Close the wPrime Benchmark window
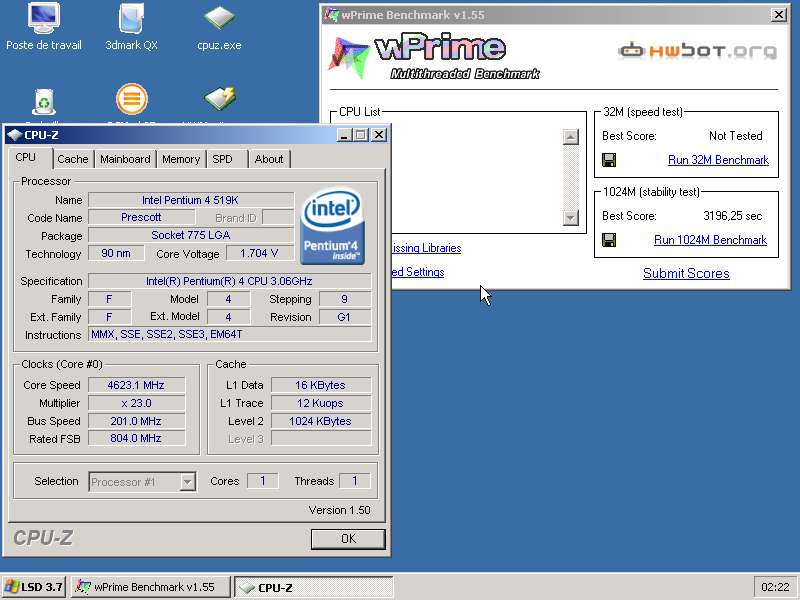The height and width of the screenshot is (600, 800). pos(779,15)
